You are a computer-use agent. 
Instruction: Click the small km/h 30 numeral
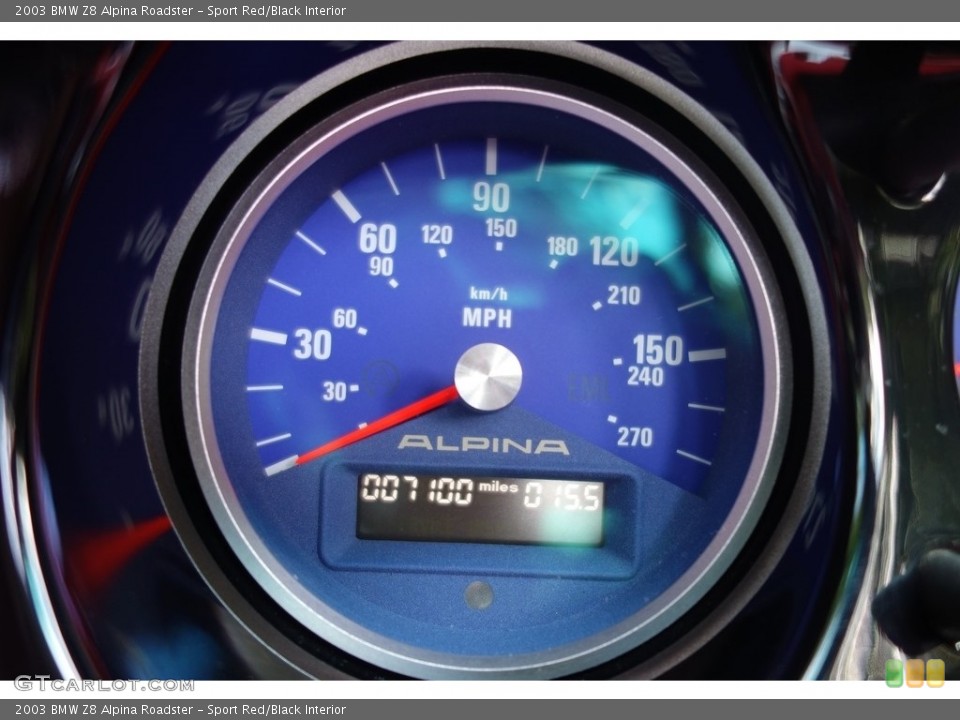334,391
